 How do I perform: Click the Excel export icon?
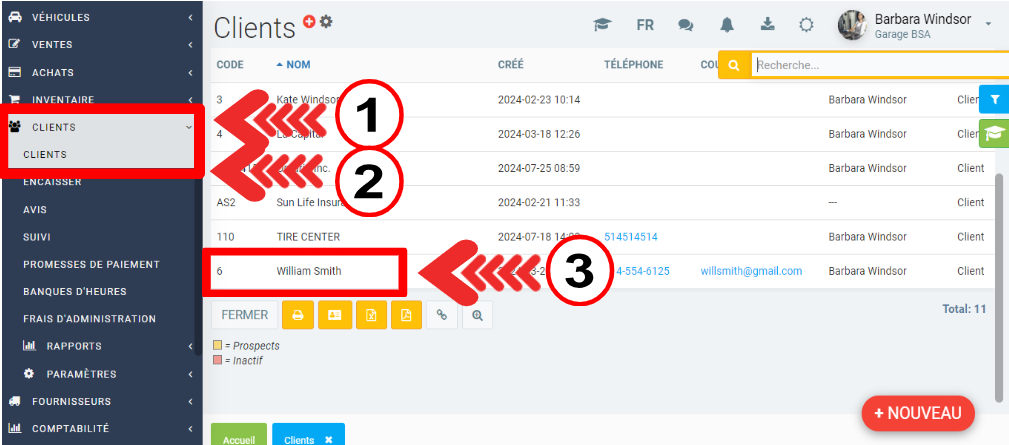(x=370, y=314)
